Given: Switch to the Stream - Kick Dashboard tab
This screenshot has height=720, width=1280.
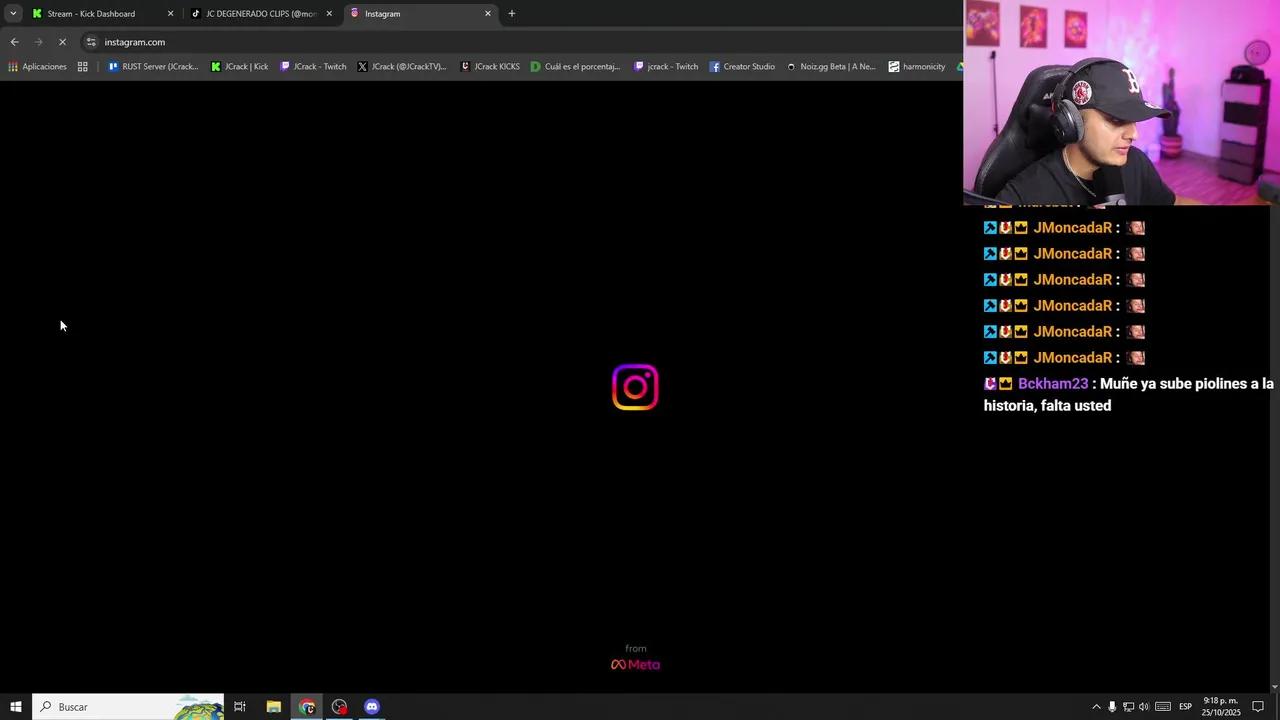Looking at the screenshot, I should click(x=90, y=14).
